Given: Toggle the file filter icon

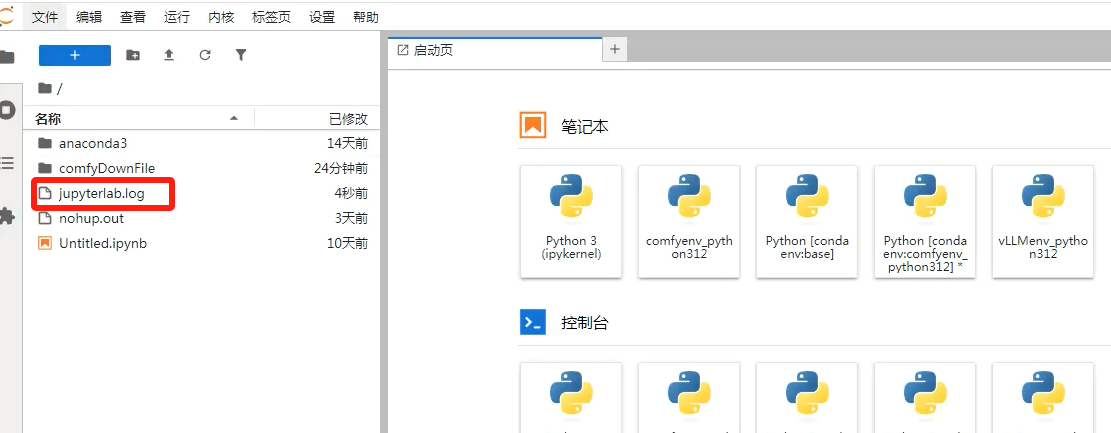Looking at the screenshot, I should (x=241, y=55).
